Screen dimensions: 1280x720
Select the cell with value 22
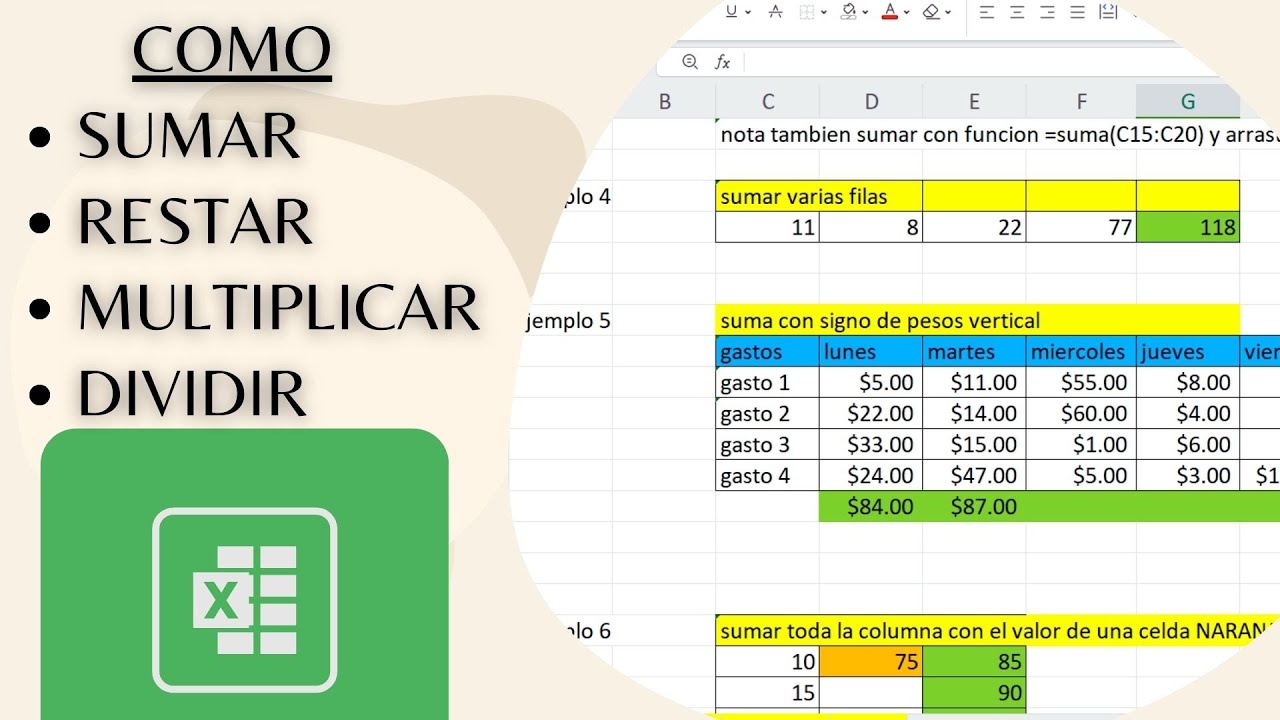point(974,227)
